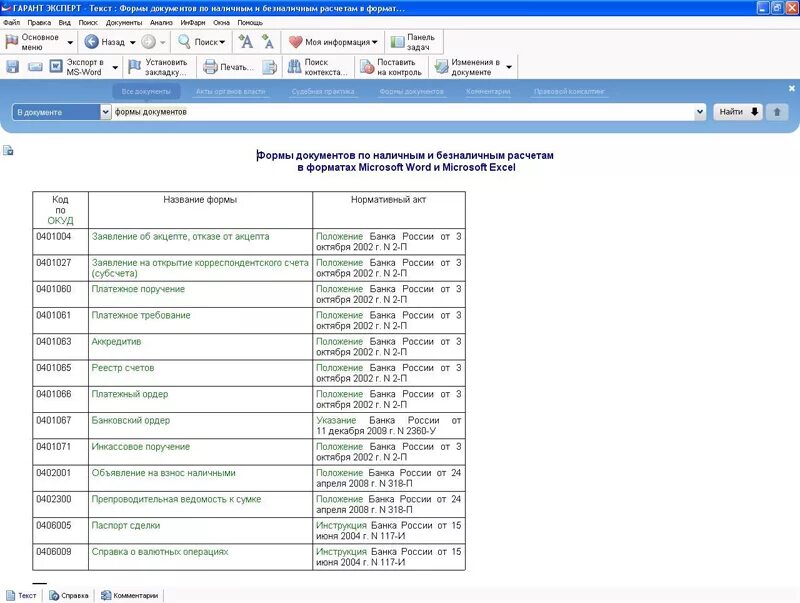Export to MS-Word icon
Screen dimensions: 800x603
56,66
